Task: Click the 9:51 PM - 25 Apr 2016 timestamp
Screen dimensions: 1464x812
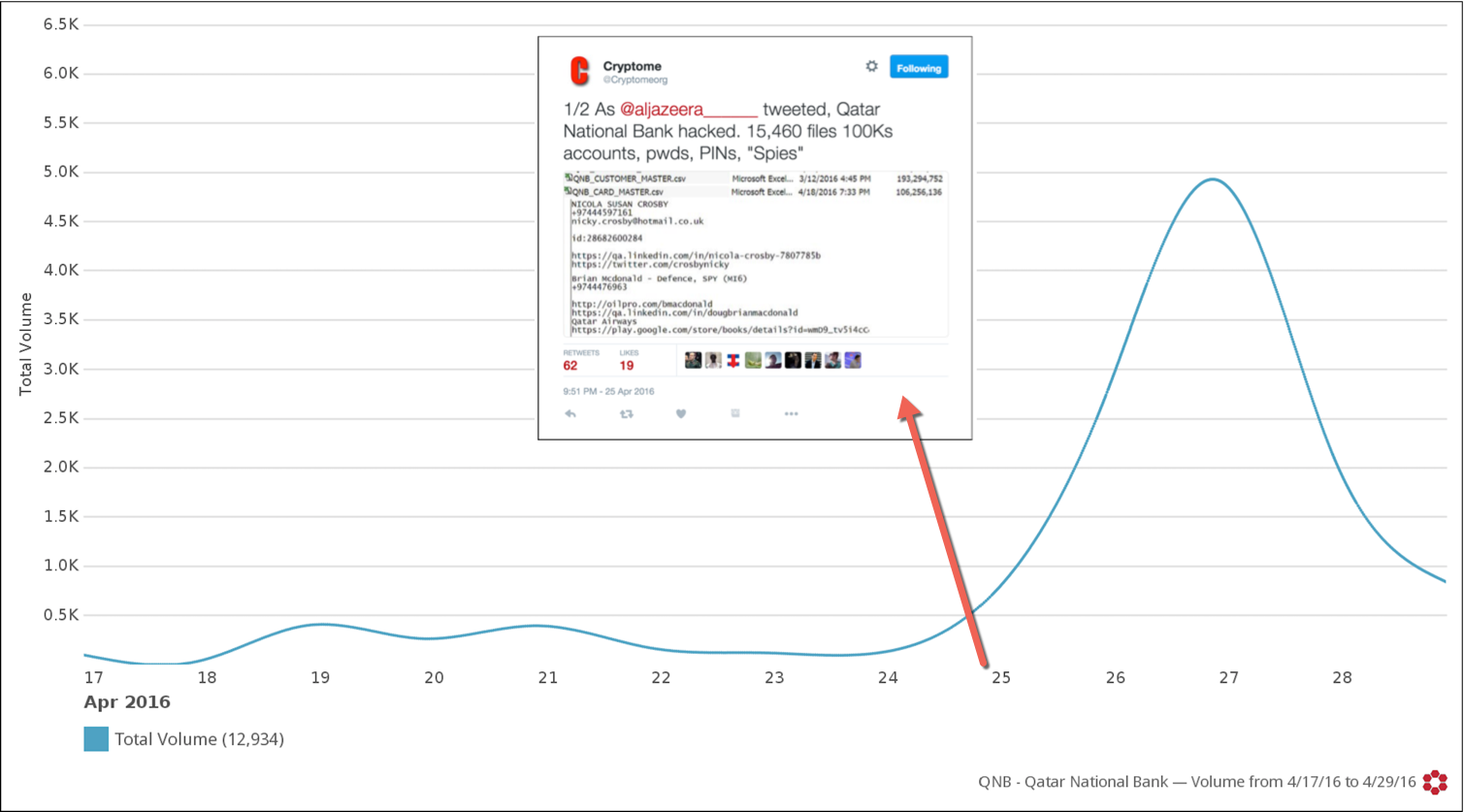Action: click(608, 392)
